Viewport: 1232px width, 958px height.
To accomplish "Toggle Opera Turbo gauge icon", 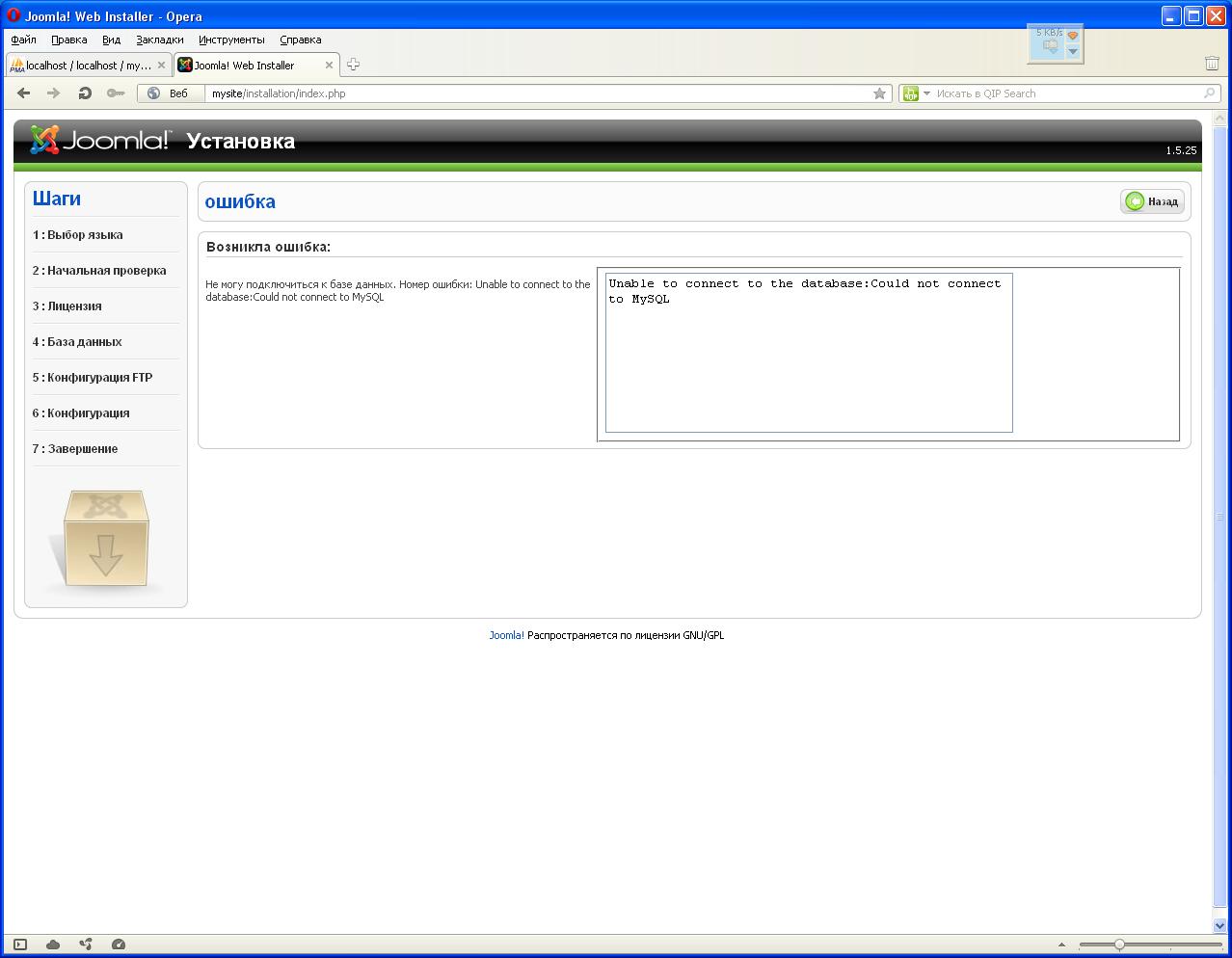I will coord(119,945).
